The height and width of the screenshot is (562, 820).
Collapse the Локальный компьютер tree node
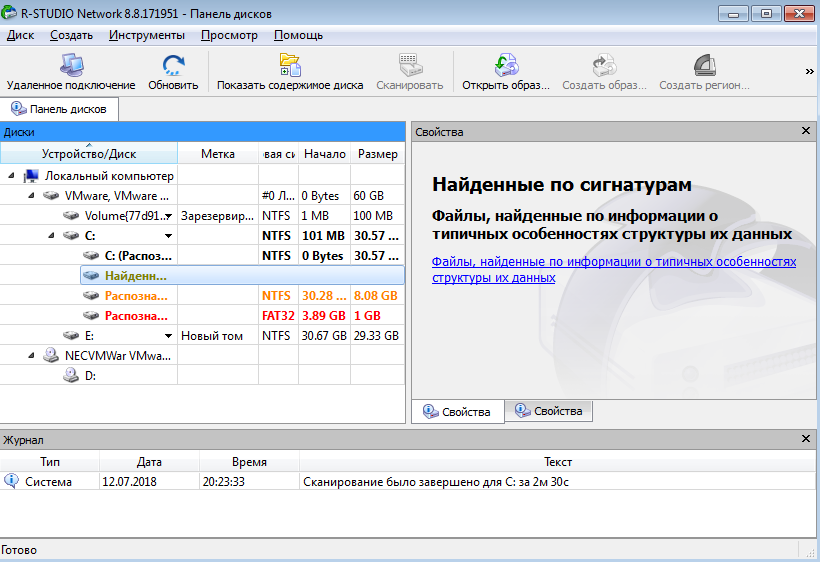(x=12, y=176)
